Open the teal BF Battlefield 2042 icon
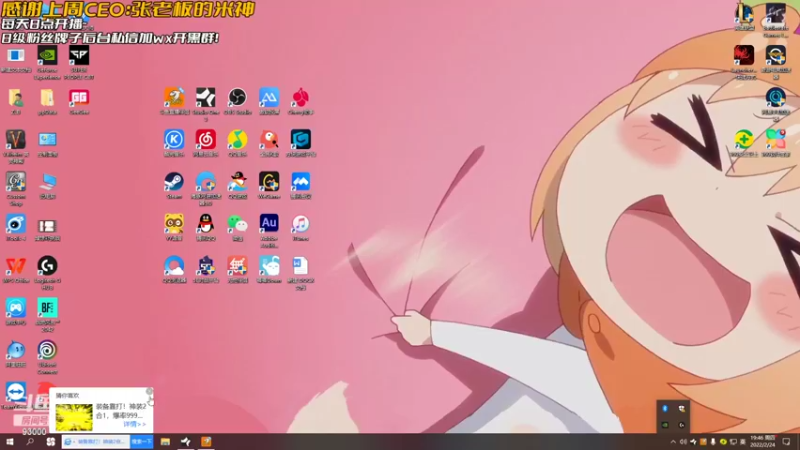The image size is (800, 450). (47, 308)
